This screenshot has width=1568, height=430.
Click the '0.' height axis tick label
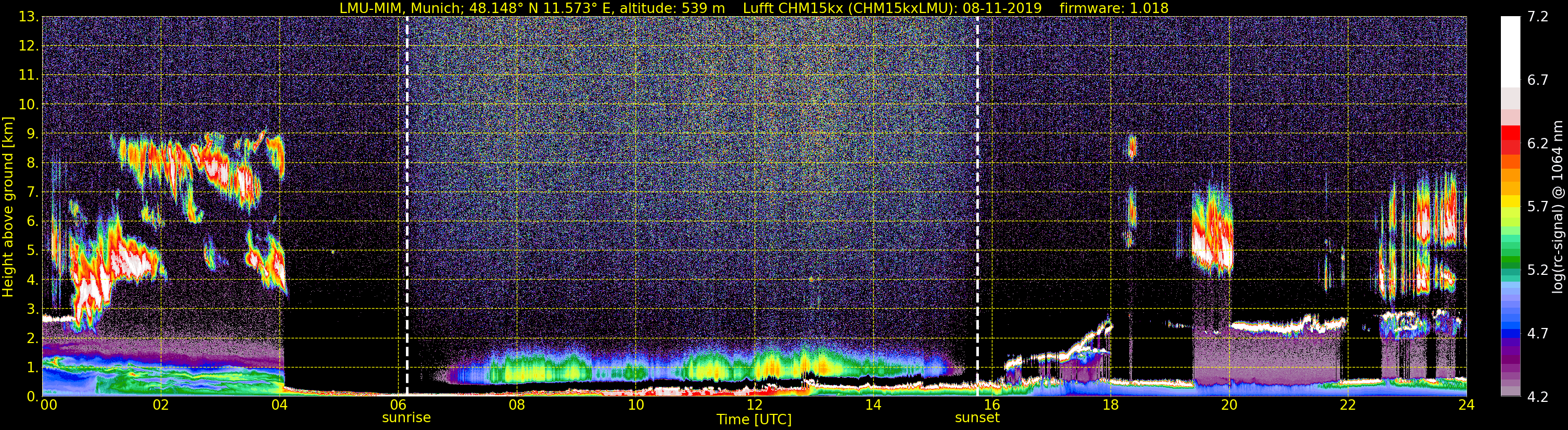[x=32, y=397]
